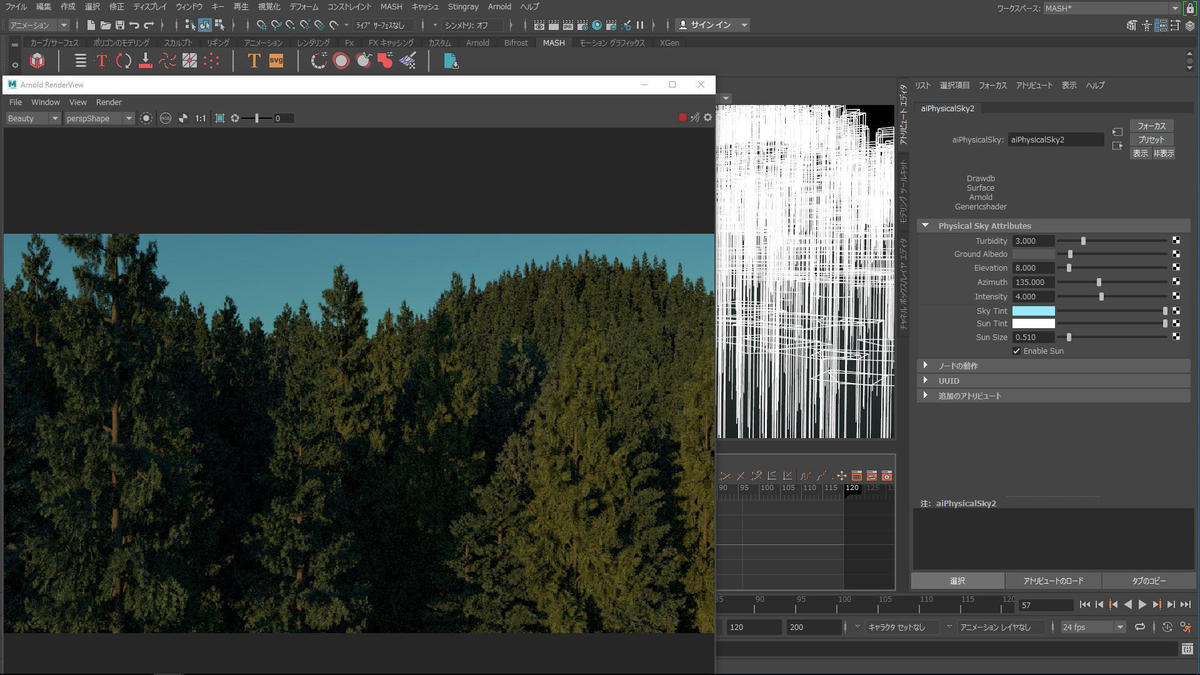Screen dimensions: 1200x675
Task: Click the Turbidity value field
Action: (1033, 241)
